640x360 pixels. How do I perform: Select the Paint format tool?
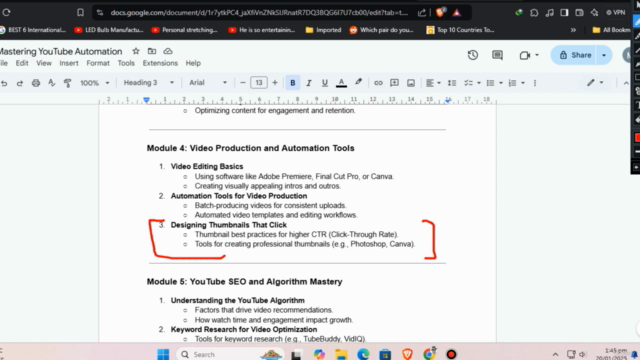67,83
